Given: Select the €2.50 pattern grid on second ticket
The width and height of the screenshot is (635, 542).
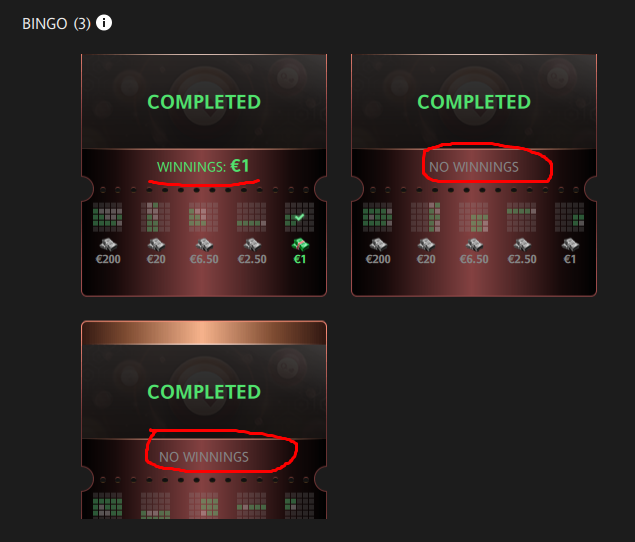Looking at the screenshot, I should (521, 217).
